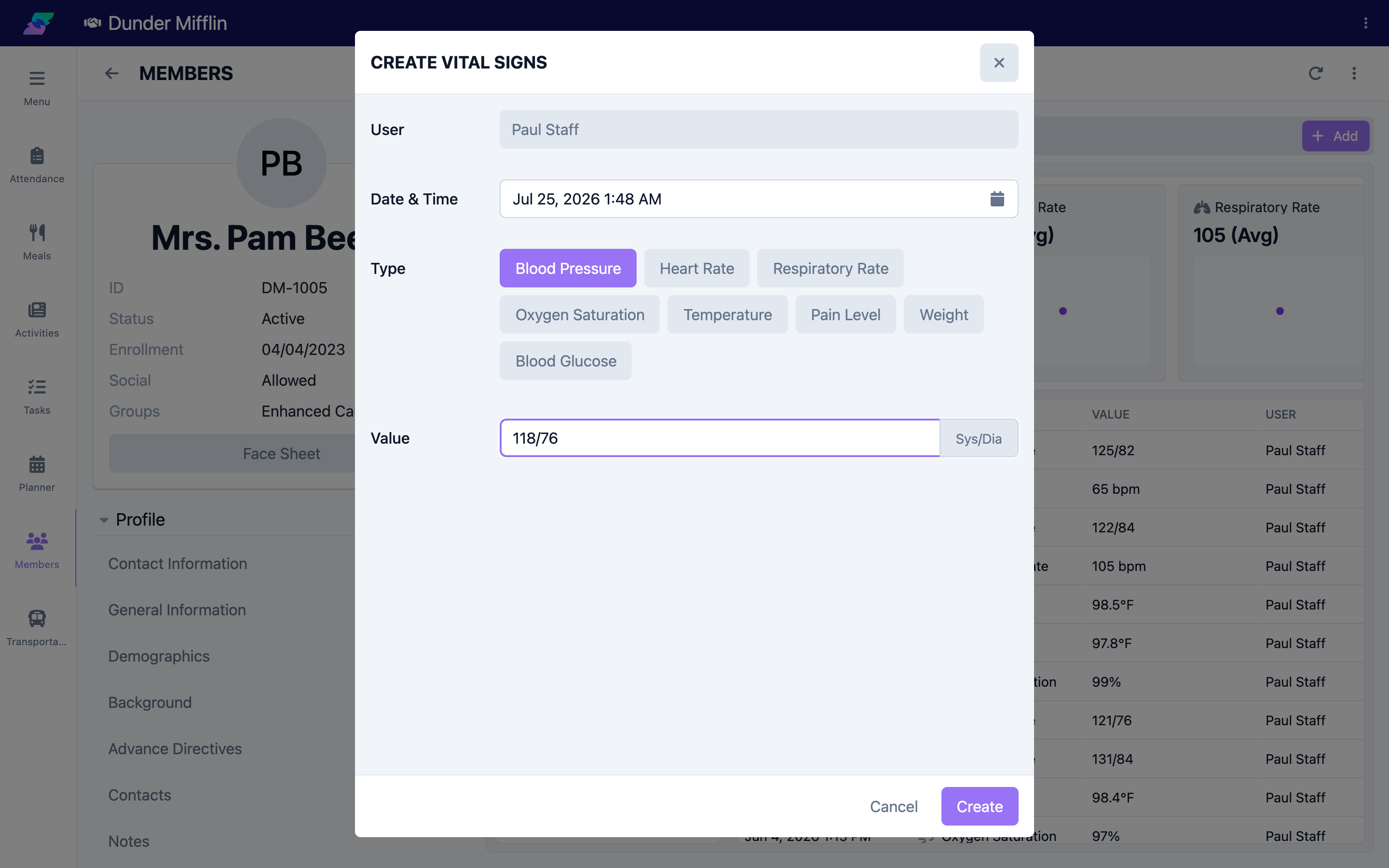Image resolution: width=1389 pixels, height=868 pixels.
Task: Select Respiratory Rate vital type
Action: point(830,268)
